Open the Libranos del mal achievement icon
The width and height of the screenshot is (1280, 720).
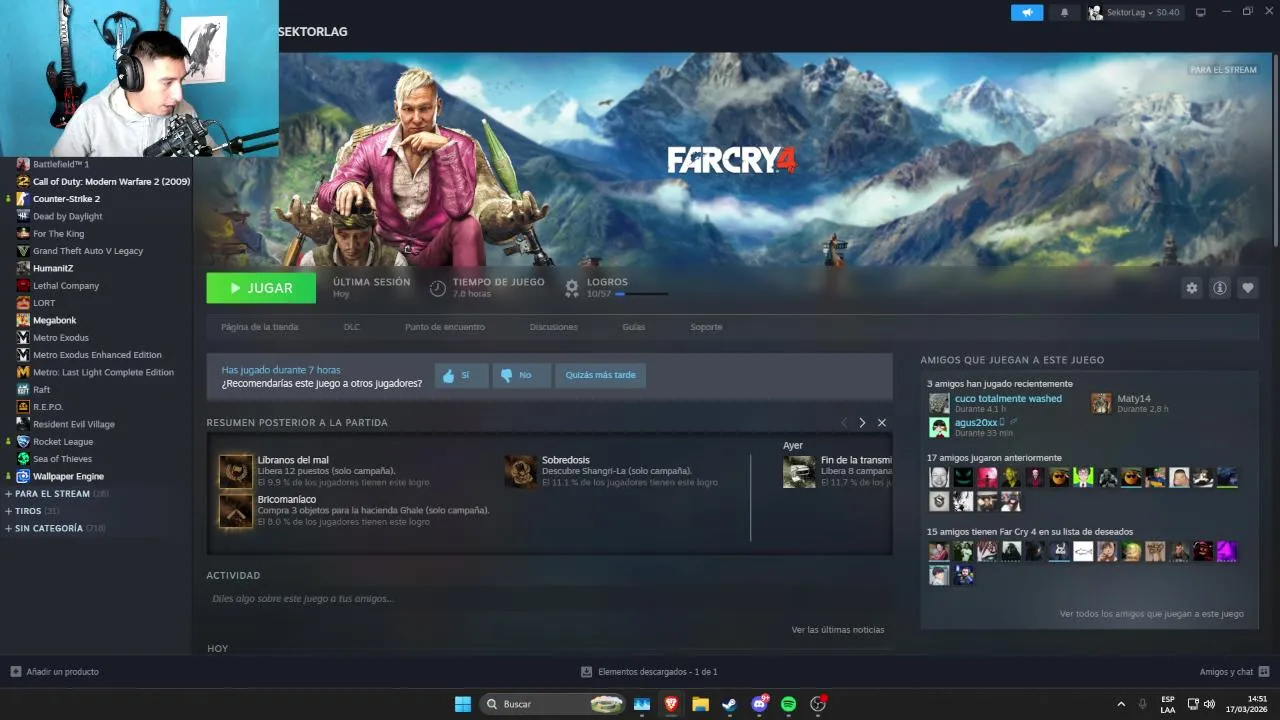(x=236, y=471)
